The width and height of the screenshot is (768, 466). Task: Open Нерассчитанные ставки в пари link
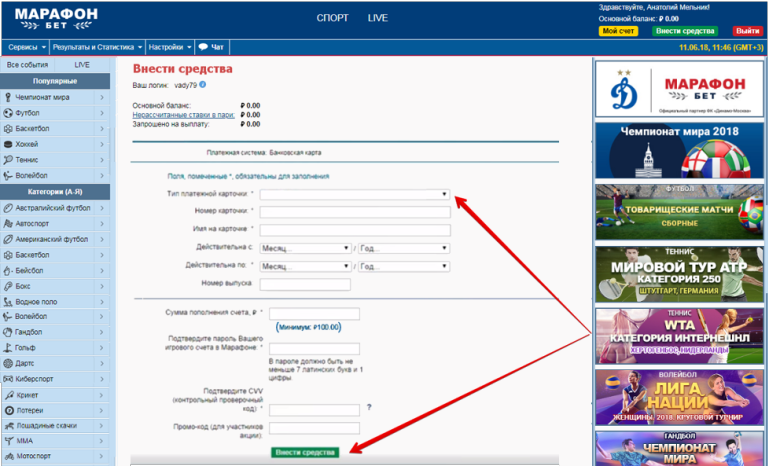click(183, 115)
